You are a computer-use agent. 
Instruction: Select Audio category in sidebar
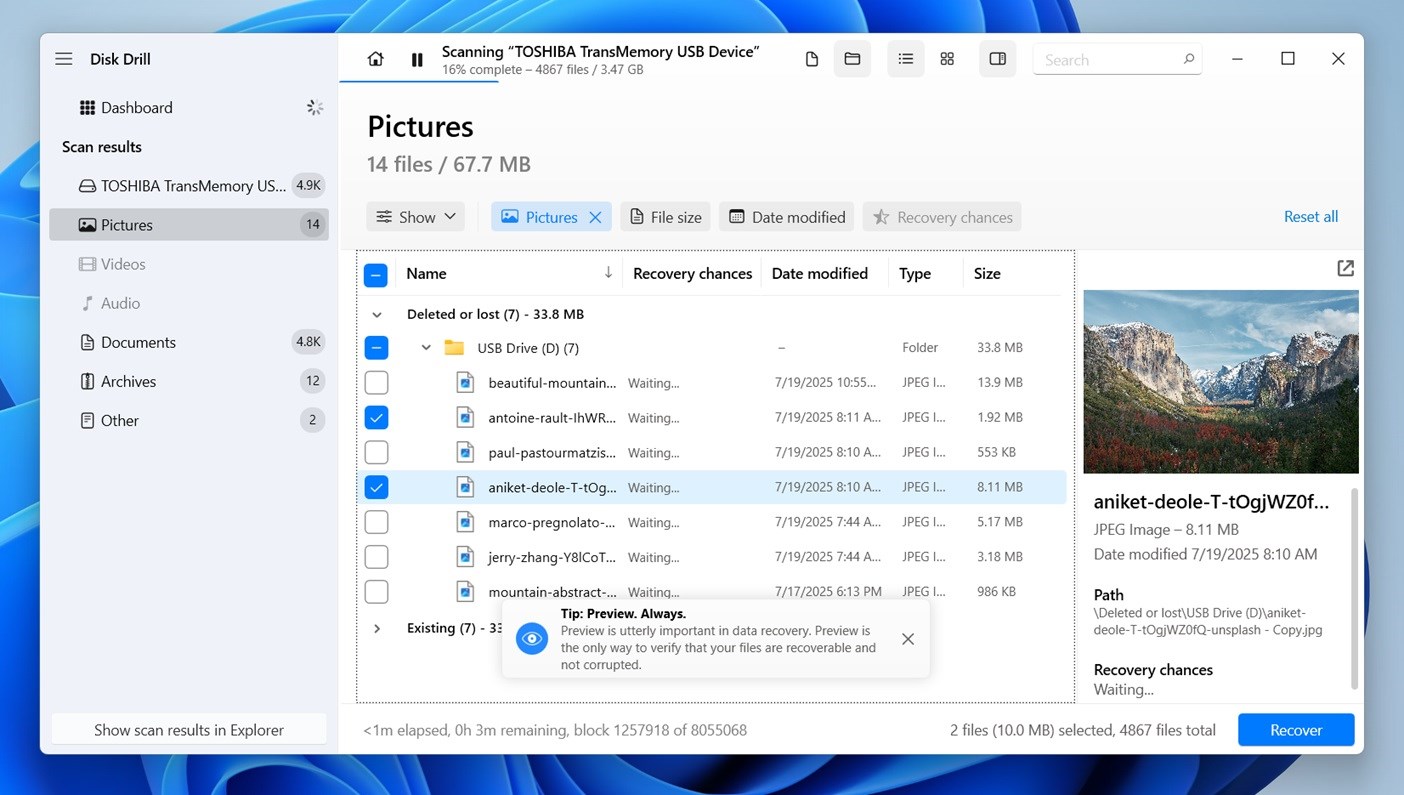(x=189, y=303)
